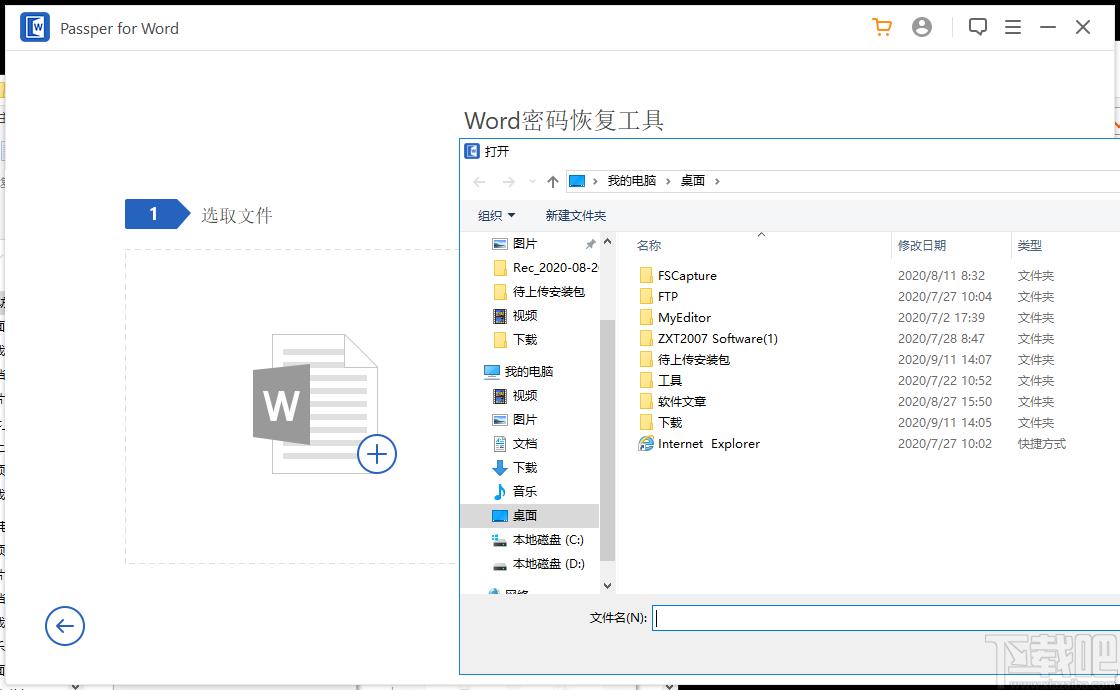Select the 软件文章 folder
1120x690 pixels.
pyautogui.click(x=672, y=401)
